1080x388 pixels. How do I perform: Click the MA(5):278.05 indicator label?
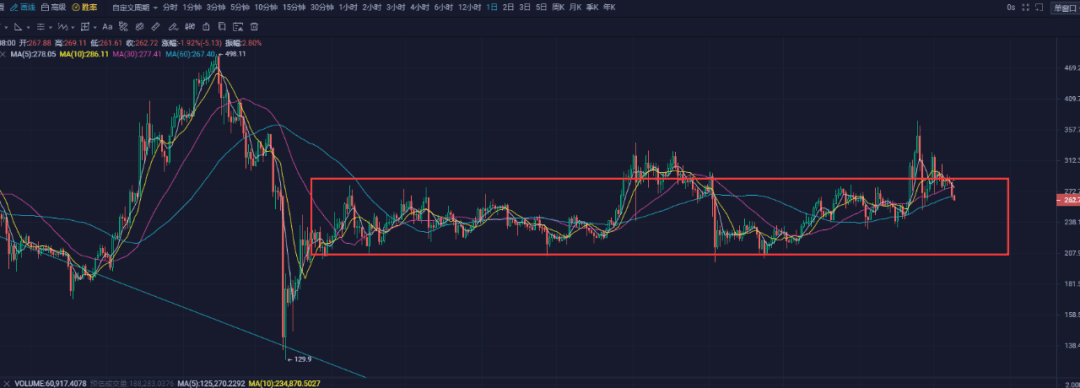(33, 54)
